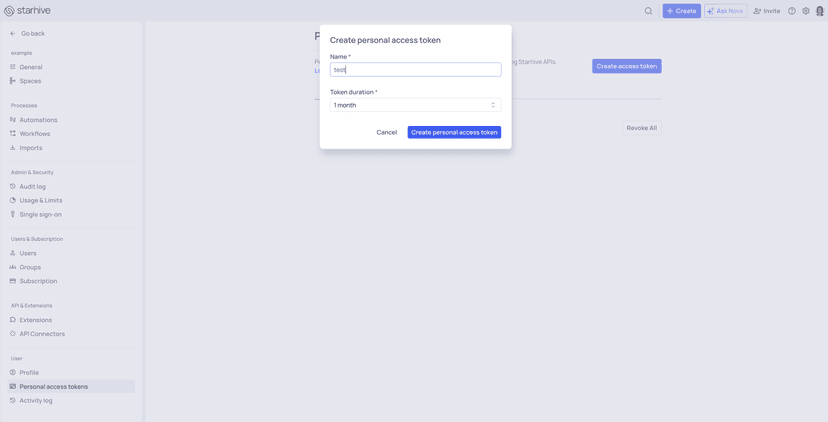The width and height of the screenshot is (828, 422).
Task: Click the Audit log history icon
Action: coord(13,186)
